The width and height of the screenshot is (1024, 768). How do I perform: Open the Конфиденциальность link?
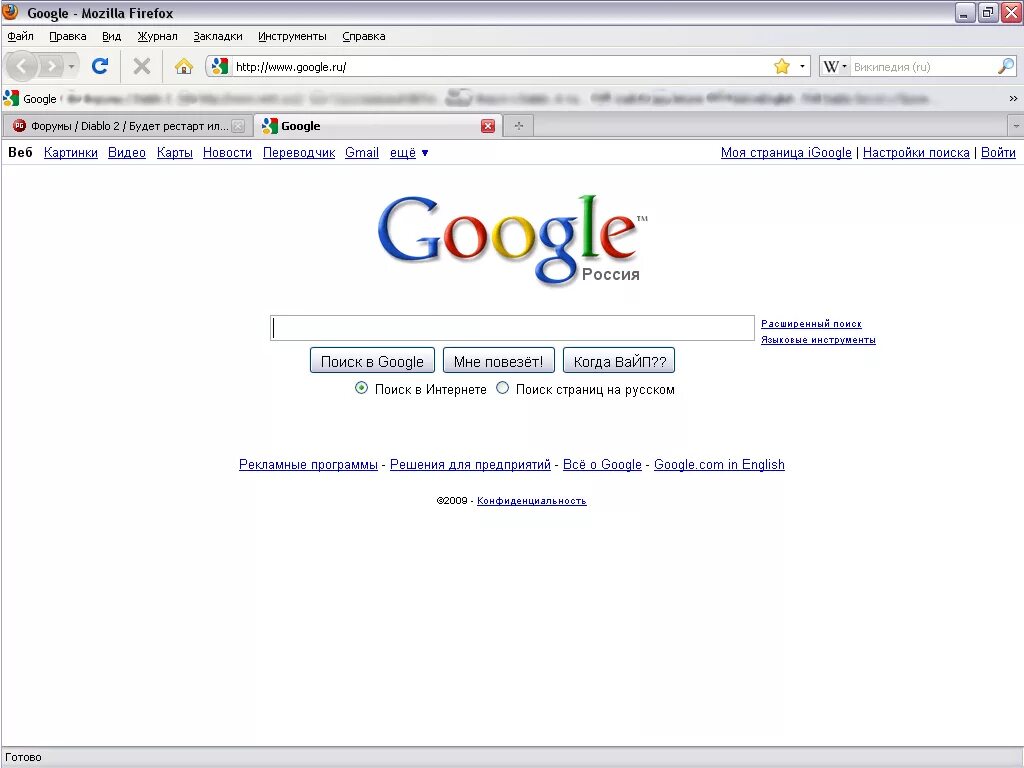(532, 501)
